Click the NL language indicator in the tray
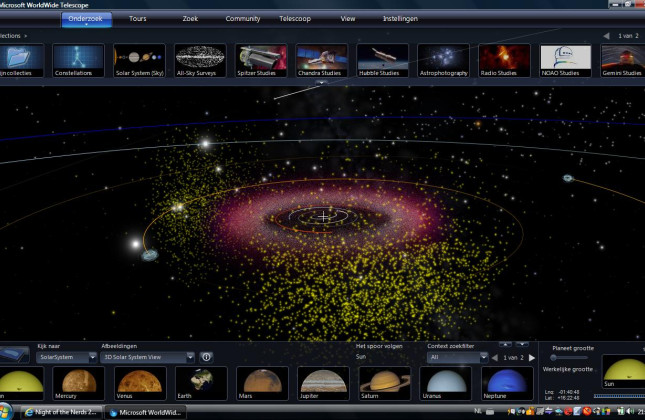 coord(478,411)
